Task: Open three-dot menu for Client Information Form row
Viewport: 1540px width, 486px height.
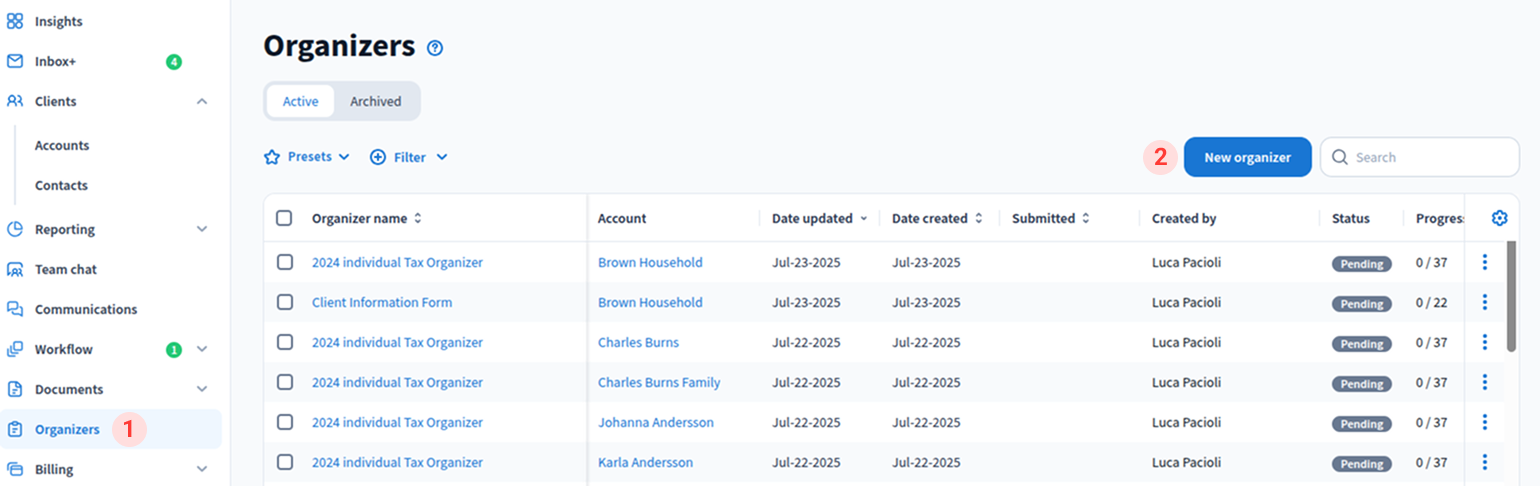Action: [x=1484, y=302]
